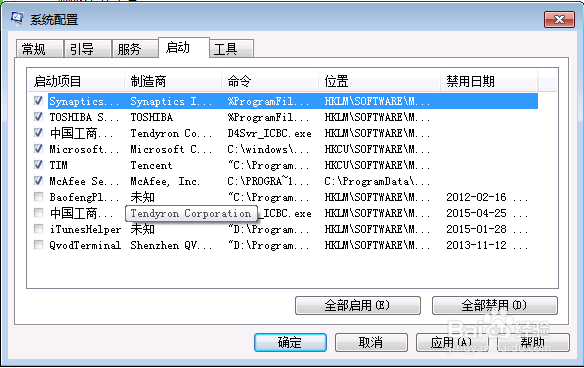Open help with the 帮助 button

pyautogui.click(x=533, y=342)
